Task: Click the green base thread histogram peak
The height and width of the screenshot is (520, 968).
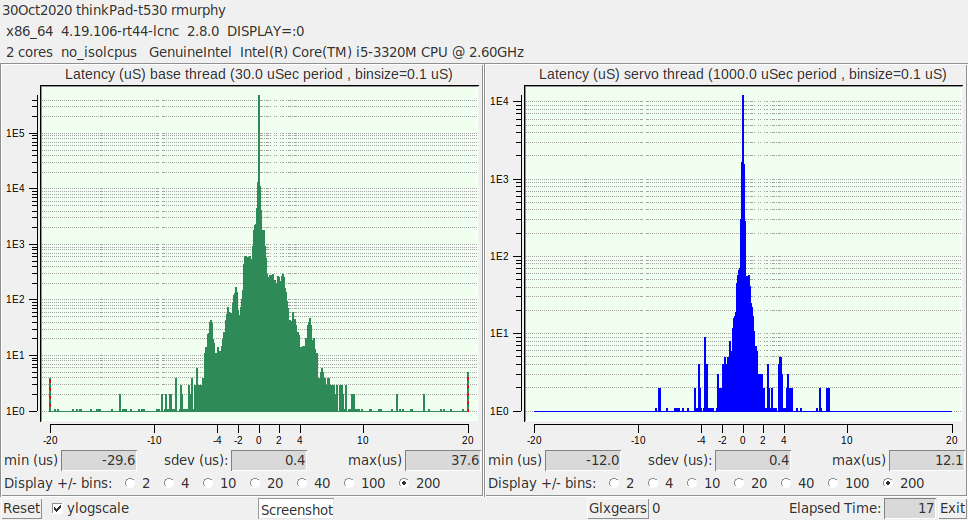Action: click(259, 98)
